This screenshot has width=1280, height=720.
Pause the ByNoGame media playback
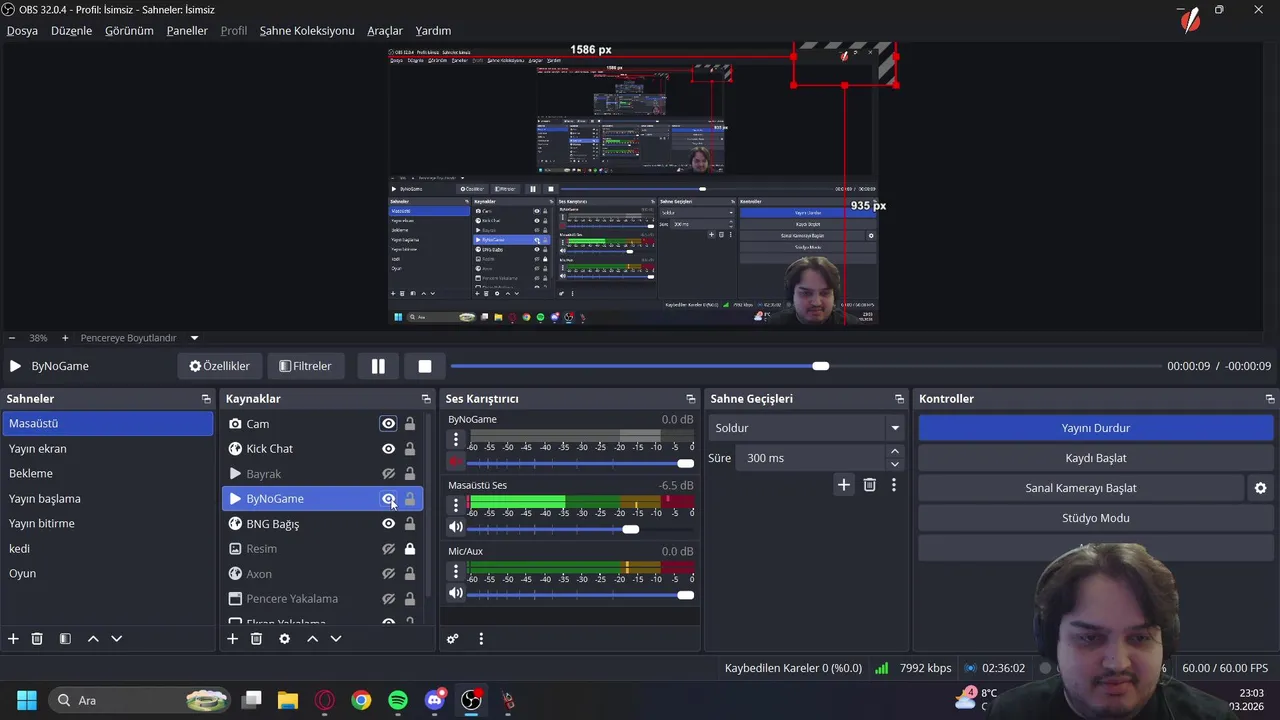[x=378, y=366]
